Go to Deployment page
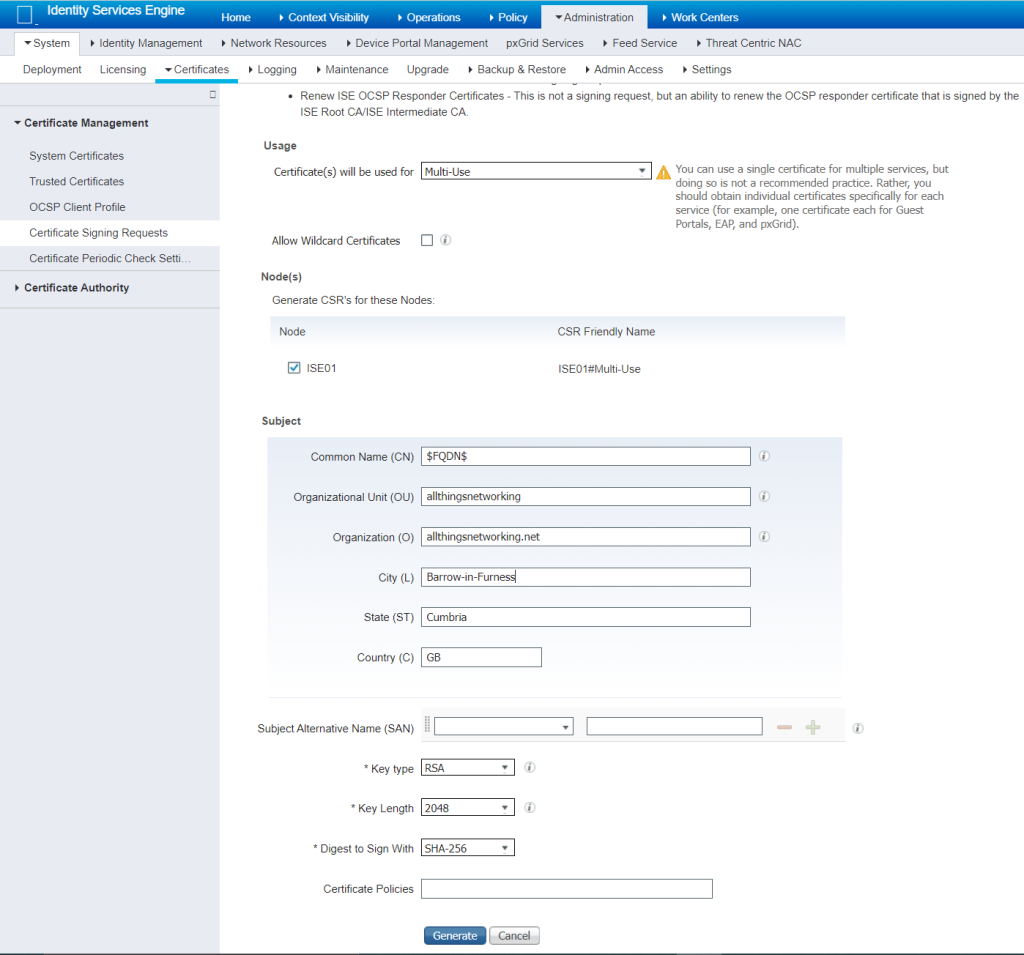Screen dimensions: 1024x955 click(52, 69)
